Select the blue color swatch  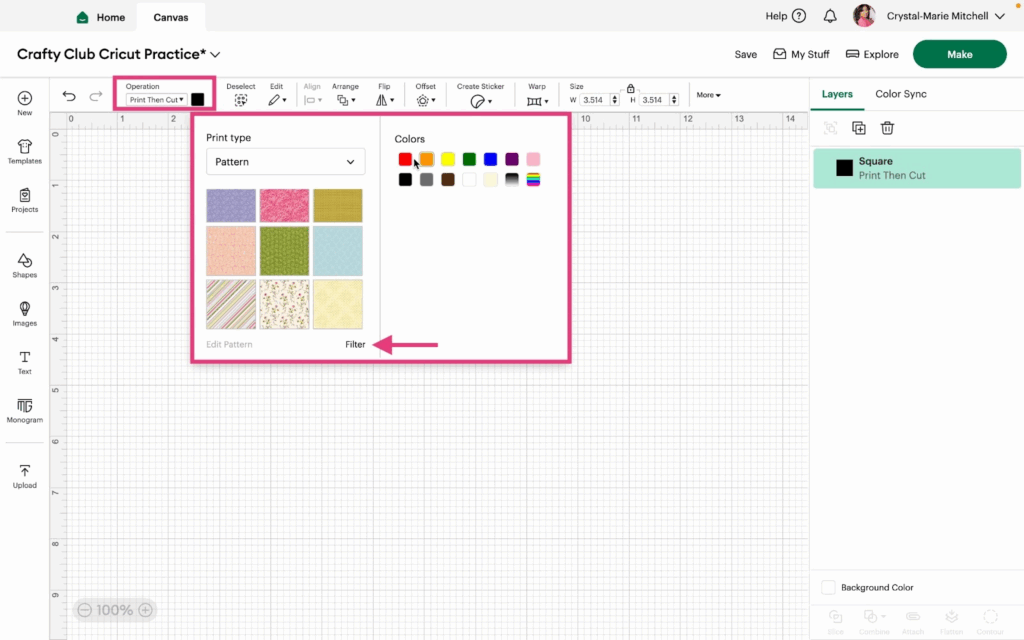click(x=490, y=159)
